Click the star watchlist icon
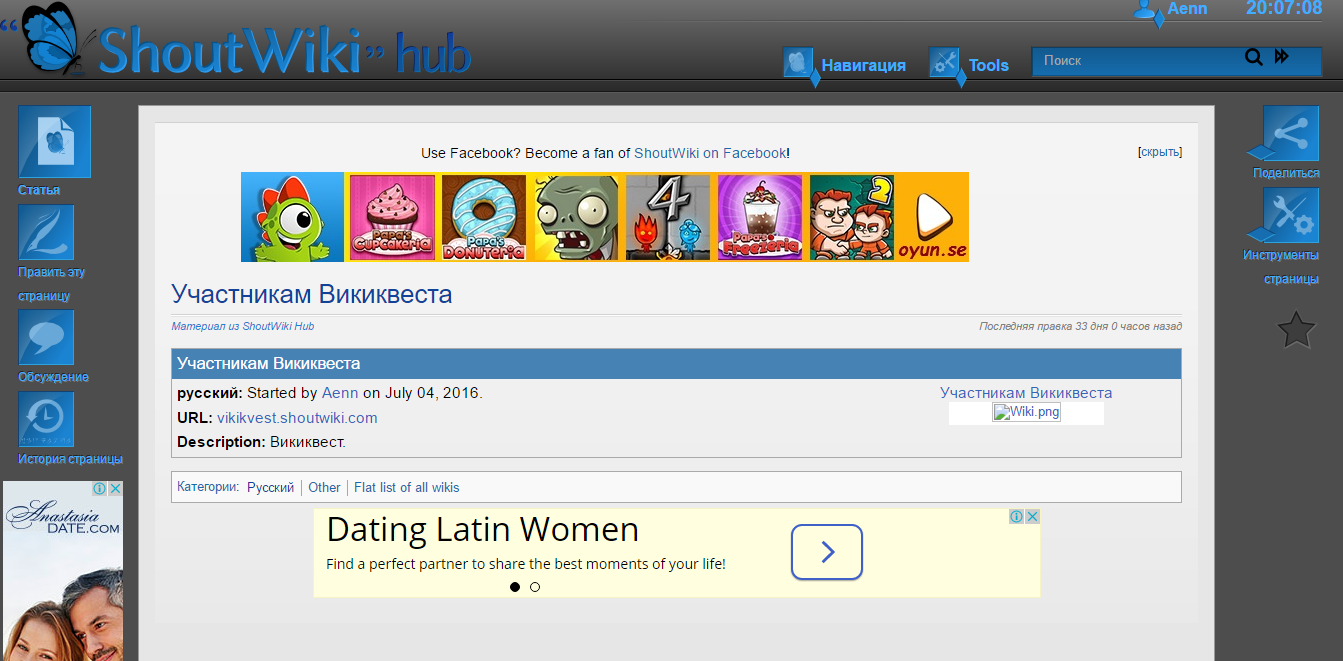The image size is (1343, 661). 1296,330
